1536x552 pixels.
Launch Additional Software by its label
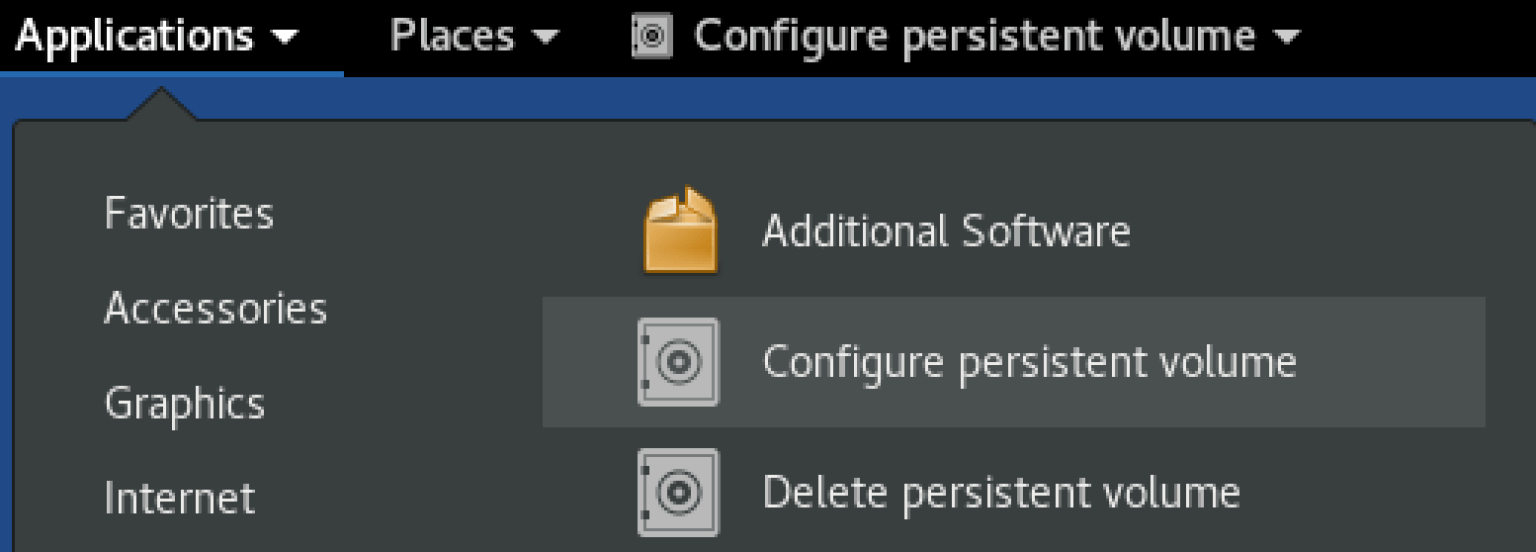pos(946,231)
